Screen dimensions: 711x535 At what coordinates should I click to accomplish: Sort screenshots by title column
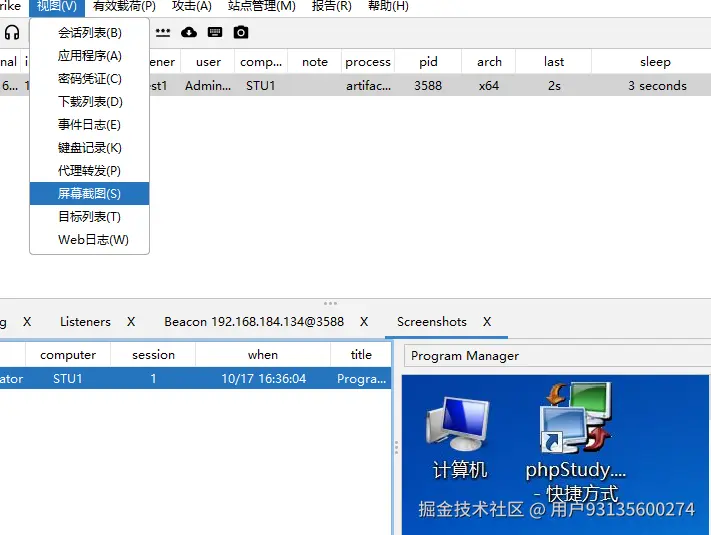pyautogui.click(x=361, y=355)
